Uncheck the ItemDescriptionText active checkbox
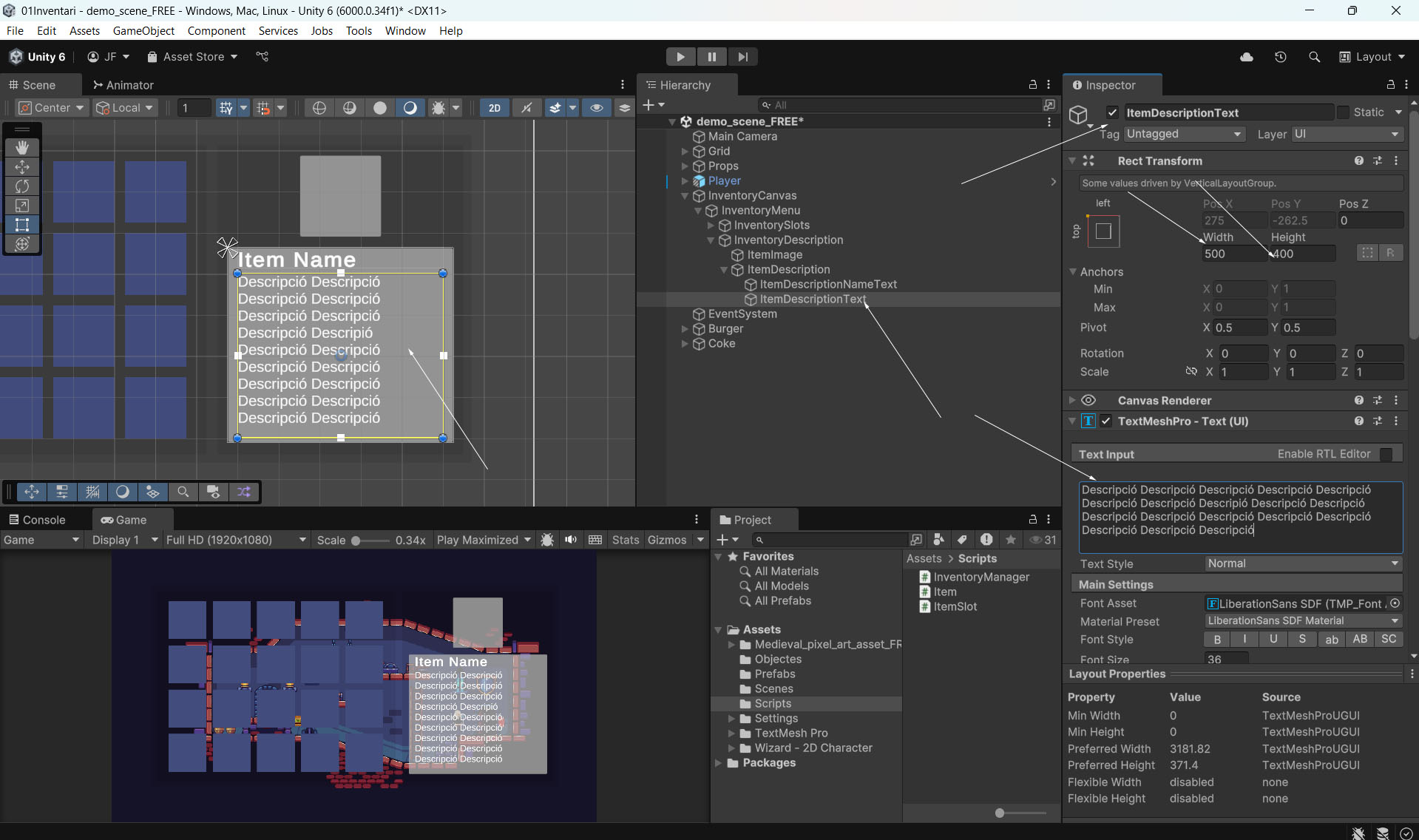Screen dimensions: 1419x840 (x=1112, y=112)
